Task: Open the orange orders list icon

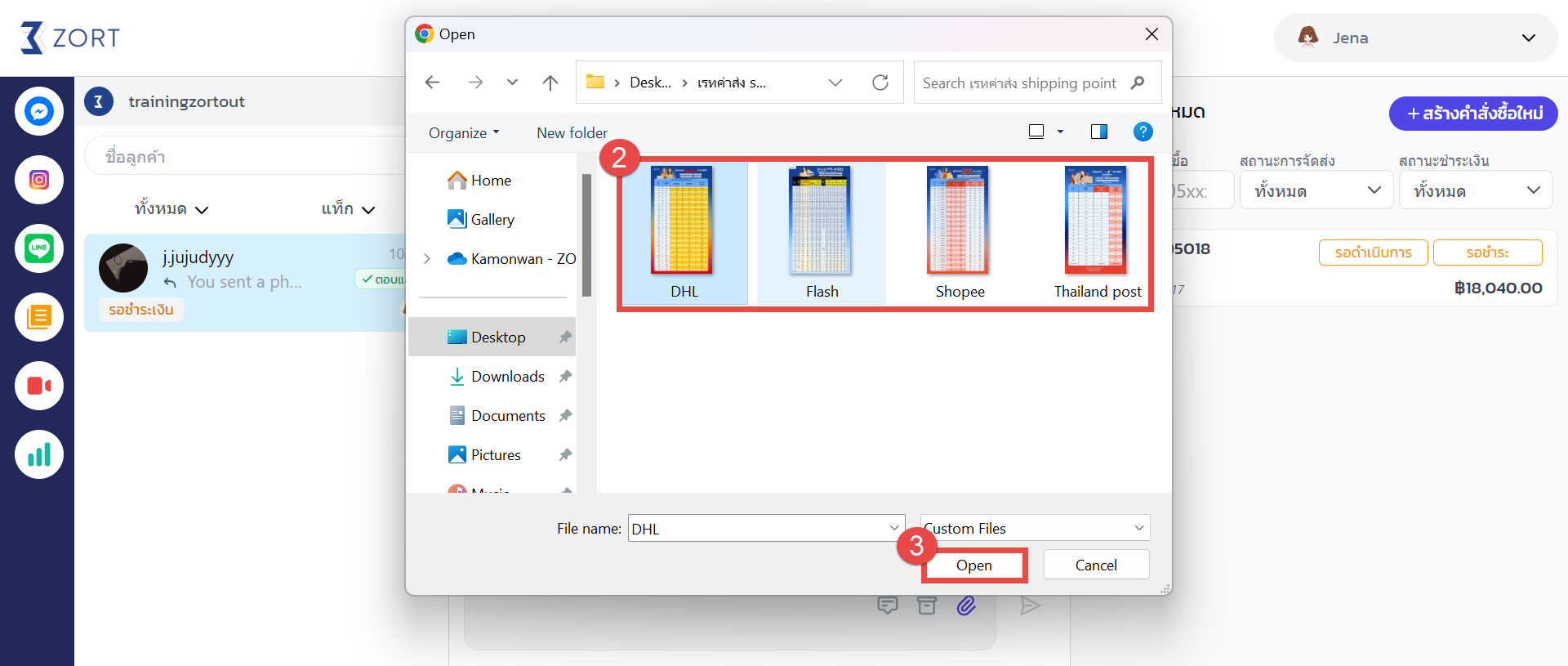Action: 39,317
